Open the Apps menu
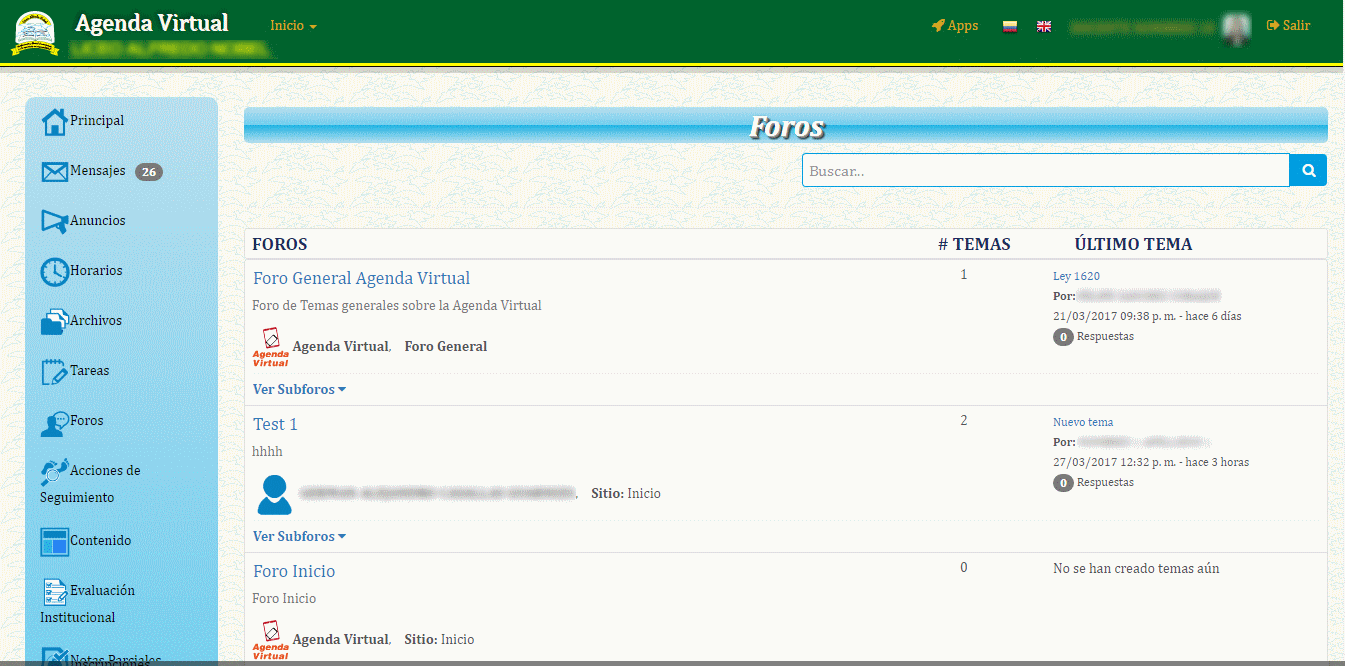The image size is (1345, 666). 955,26
